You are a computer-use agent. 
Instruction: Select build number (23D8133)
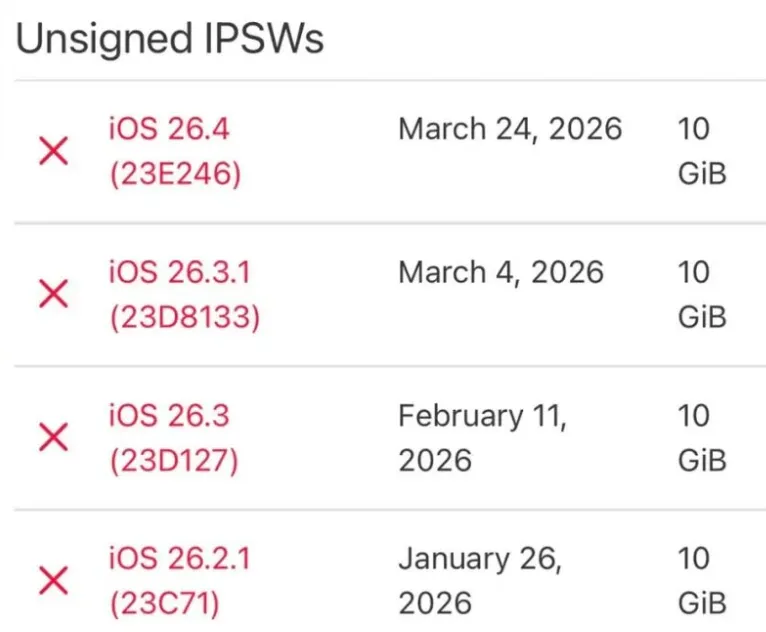click(x=185, y=317)
